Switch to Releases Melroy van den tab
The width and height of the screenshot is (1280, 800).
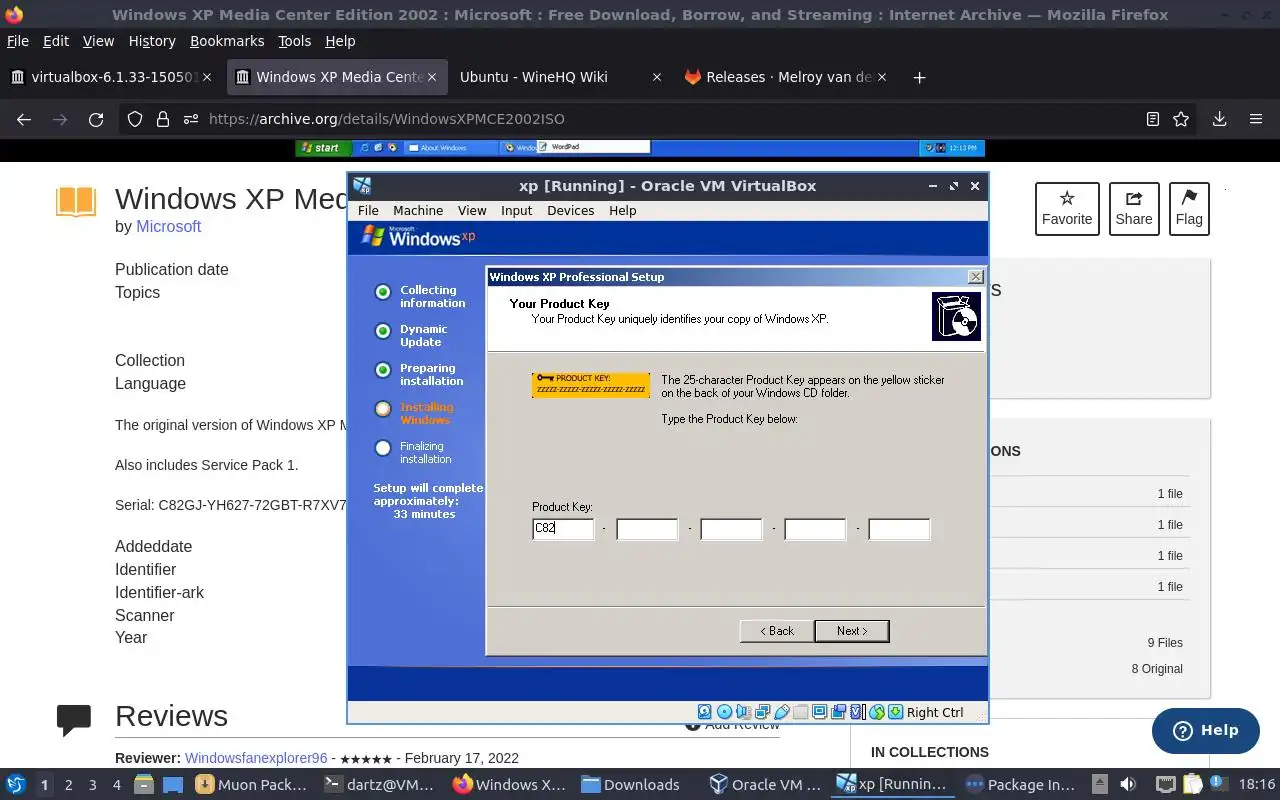tap(786, 77)
